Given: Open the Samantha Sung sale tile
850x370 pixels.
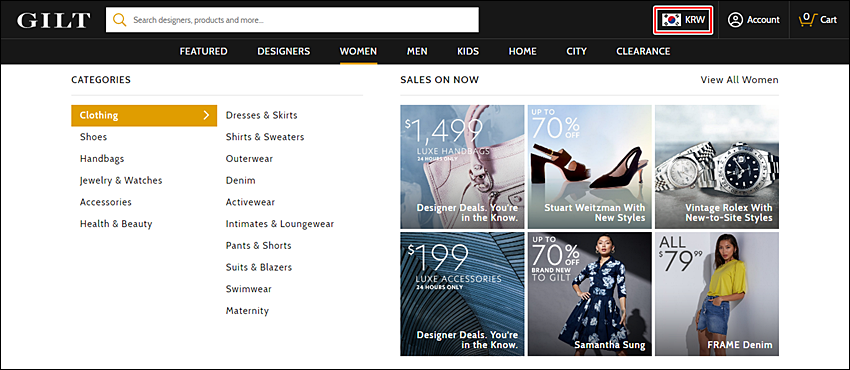Looking at the screenshot, I should (590, 294).
